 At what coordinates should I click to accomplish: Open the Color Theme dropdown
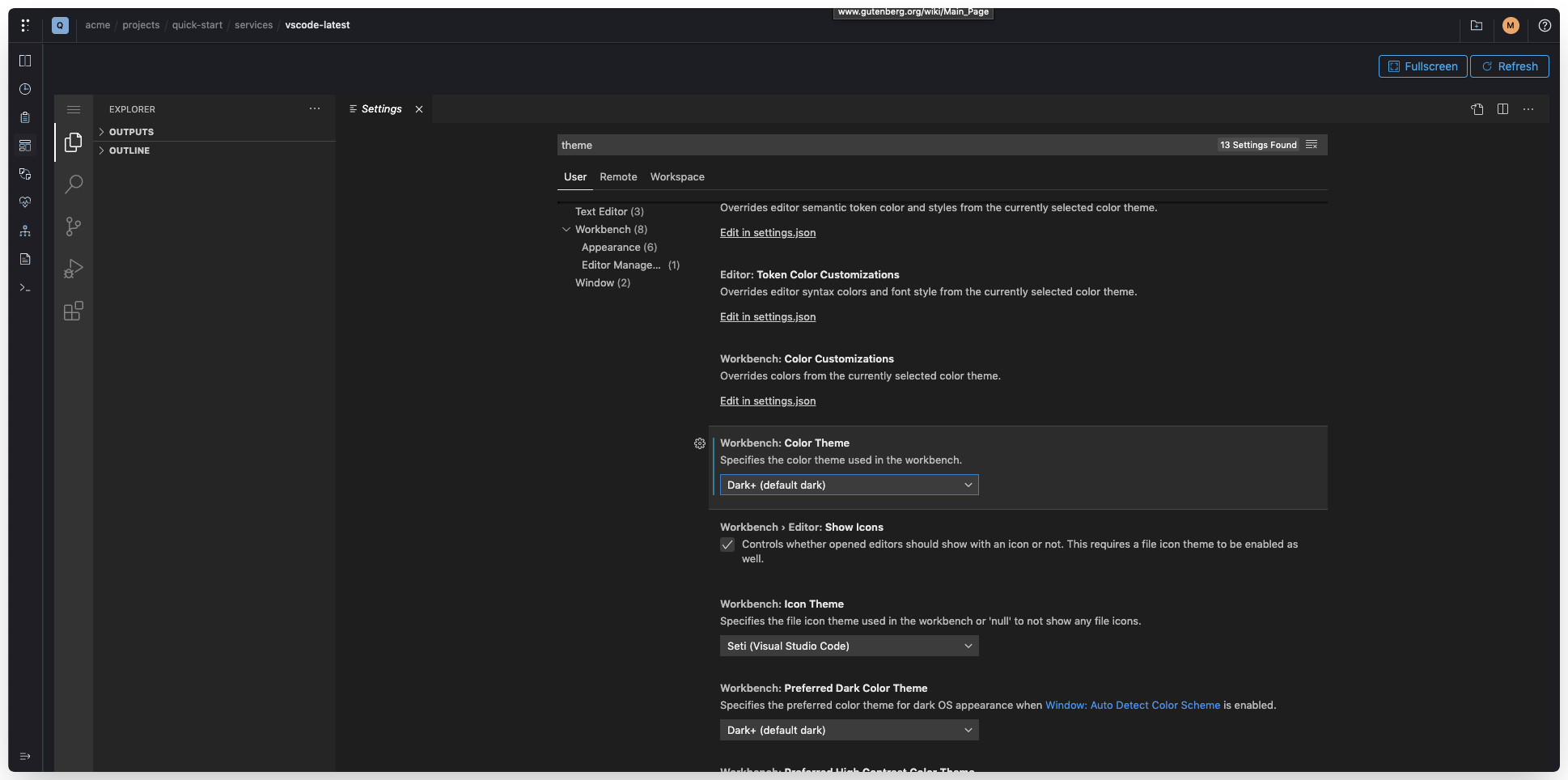pos(850,485)
